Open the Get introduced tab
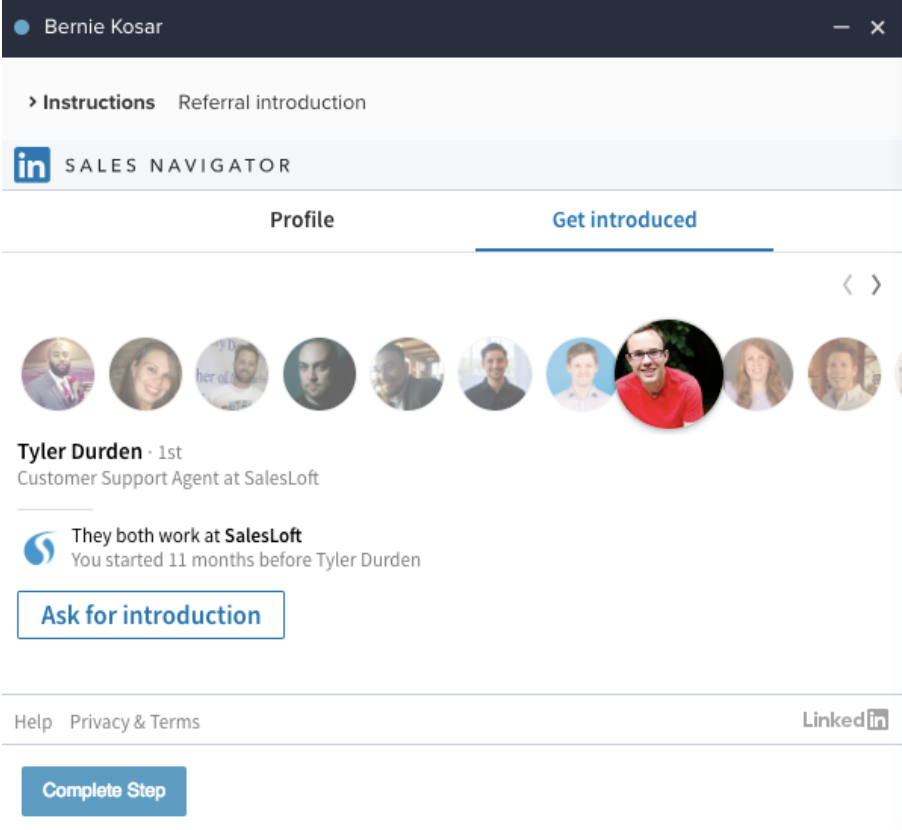The width and height of the screenshot is (902, 830). coord(623,220)
